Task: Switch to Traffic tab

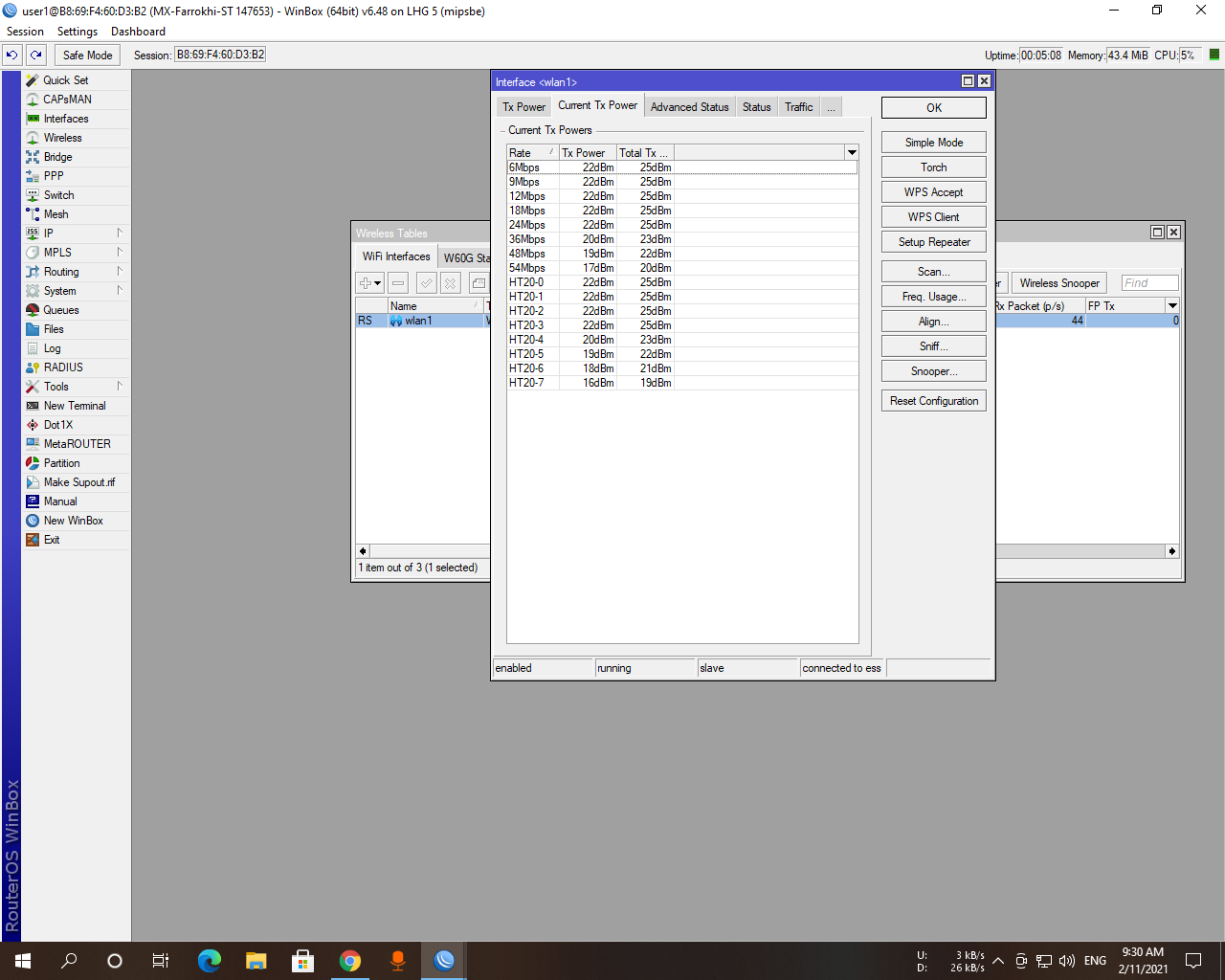Action: click(799, 107)
